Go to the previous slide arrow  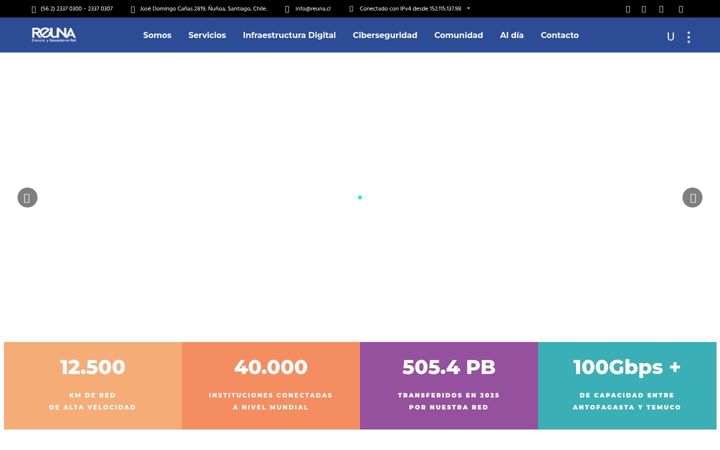click(x=28, y=197)
